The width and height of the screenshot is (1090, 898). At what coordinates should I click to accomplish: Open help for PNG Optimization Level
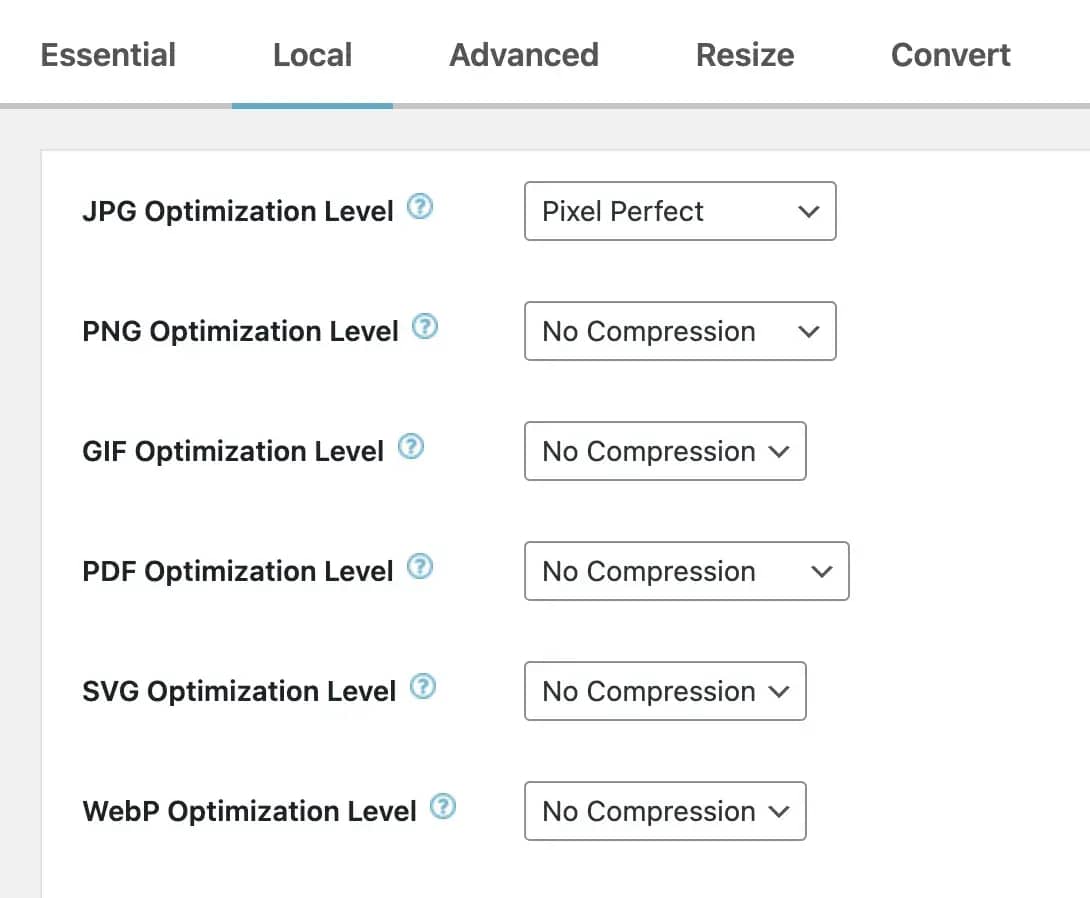pyautogui.click(x=425, y=327)
